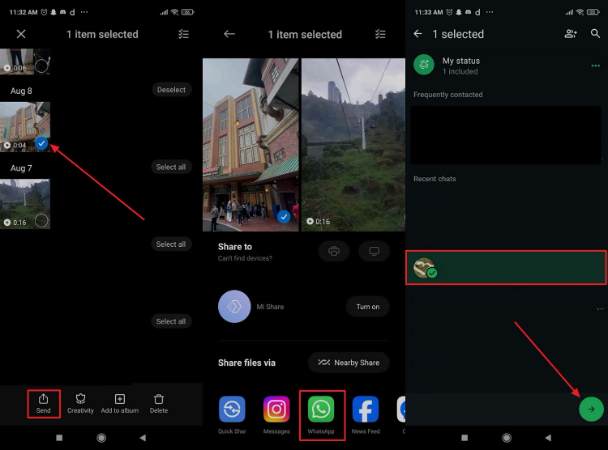The height and width of the screenshot is (450, 608).
Task: Turn on Mi Share
Action: 368,307
